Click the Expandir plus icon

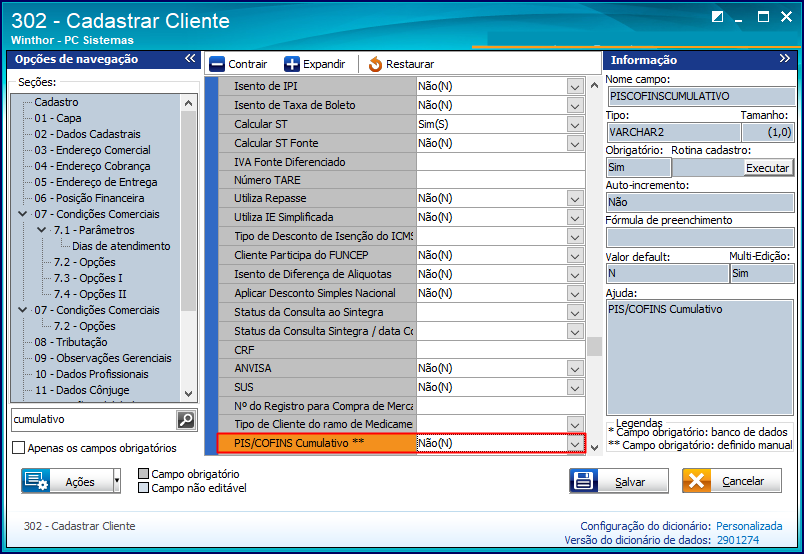tap(292, 64)
